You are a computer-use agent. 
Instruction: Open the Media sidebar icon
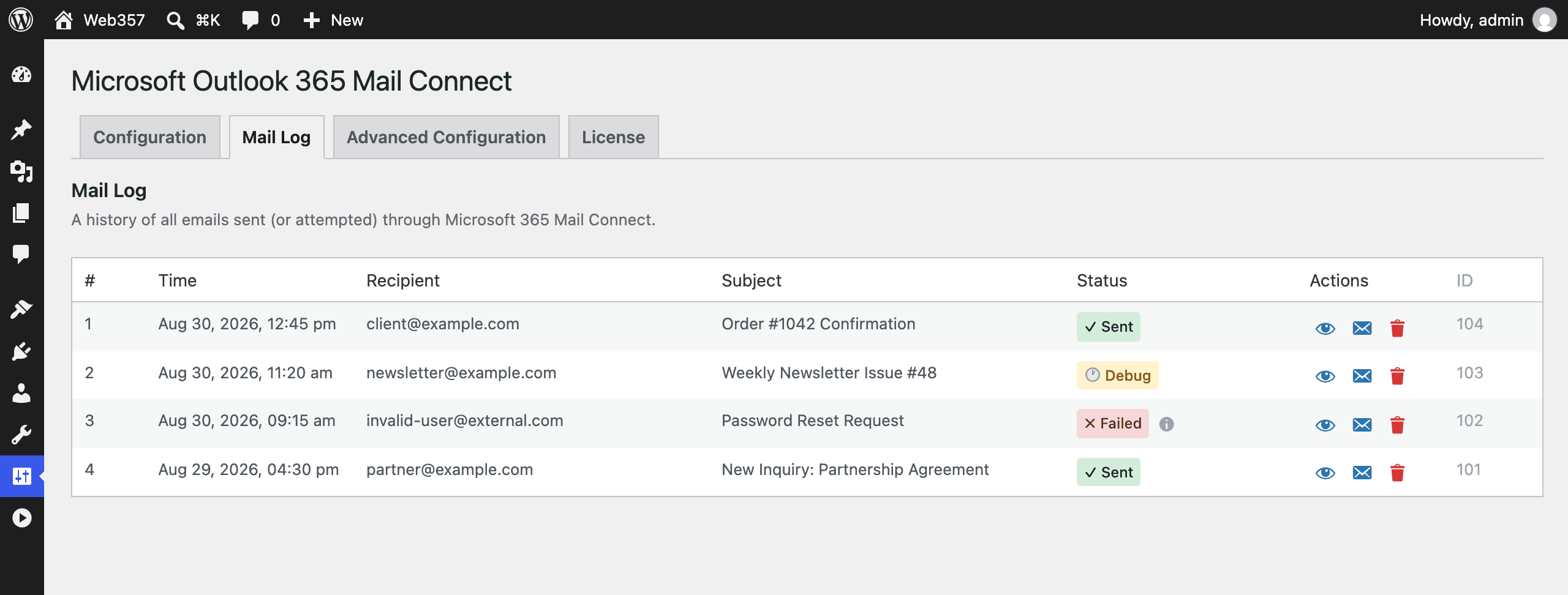[21, 171]
